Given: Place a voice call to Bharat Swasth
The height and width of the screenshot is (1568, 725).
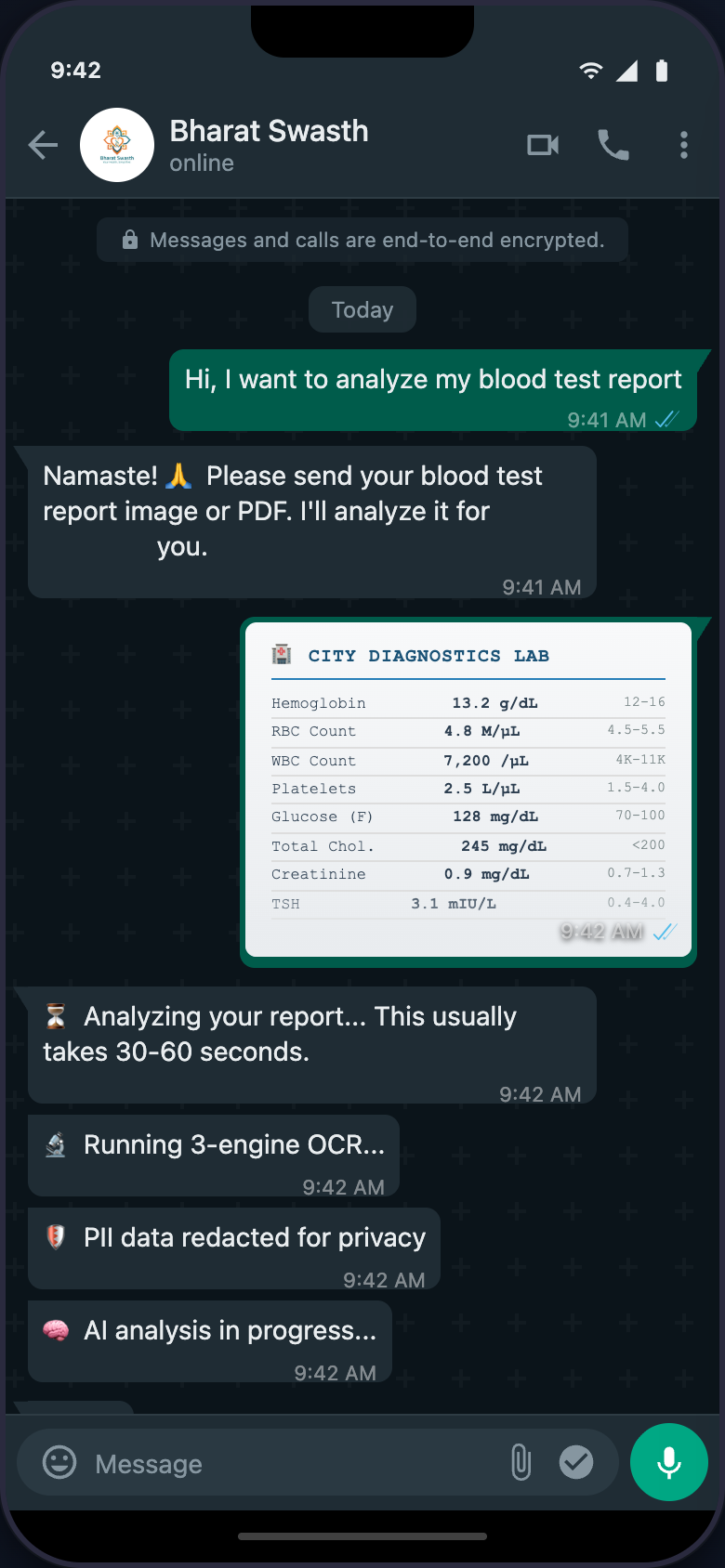Looking at the screenshot, I should point(613,145).
